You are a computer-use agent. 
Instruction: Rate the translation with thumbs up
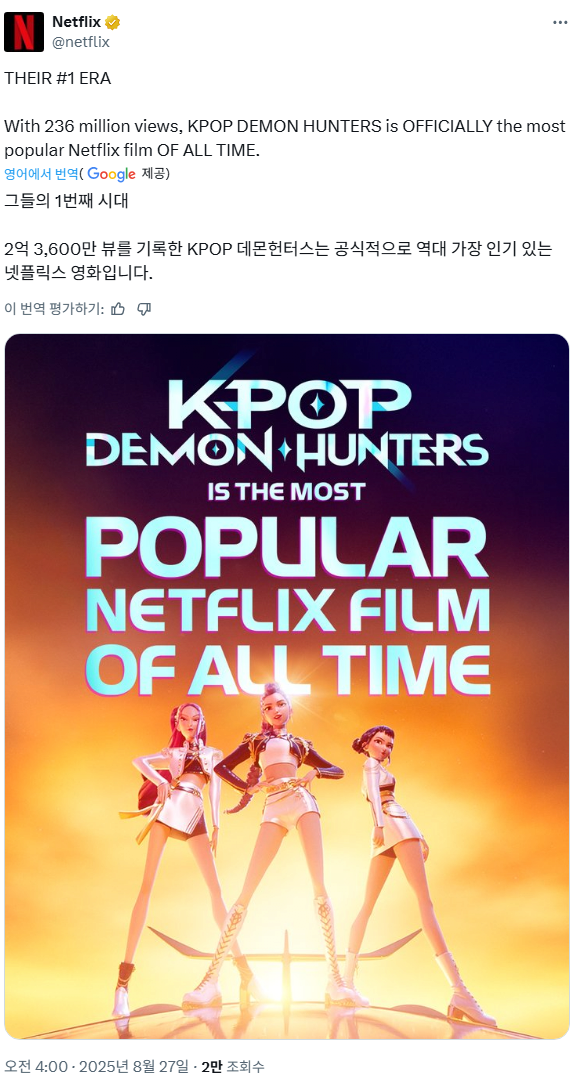click(x=118, y=309)
